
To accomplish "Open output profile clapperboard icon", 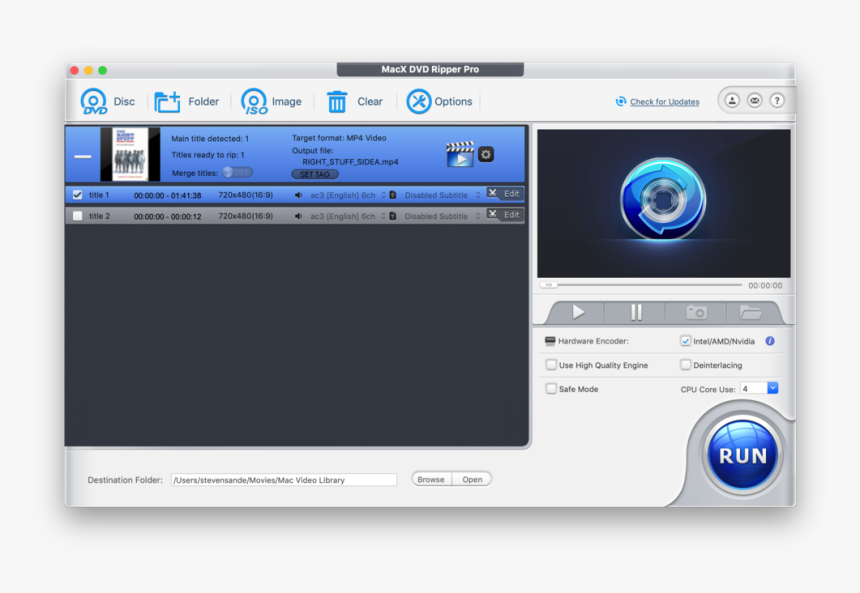I will [x=460, y=154].
